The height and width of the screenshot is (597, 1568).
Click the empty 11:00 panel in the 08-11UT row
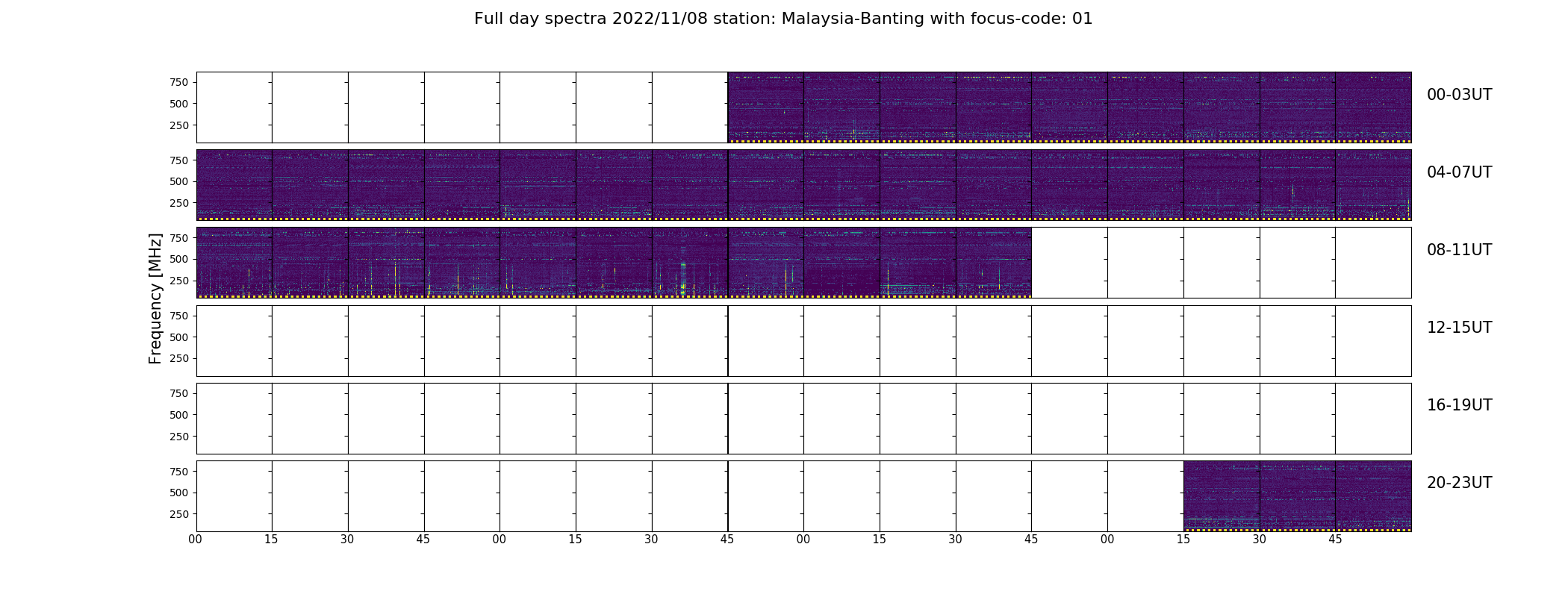[x=1145, y=263]
